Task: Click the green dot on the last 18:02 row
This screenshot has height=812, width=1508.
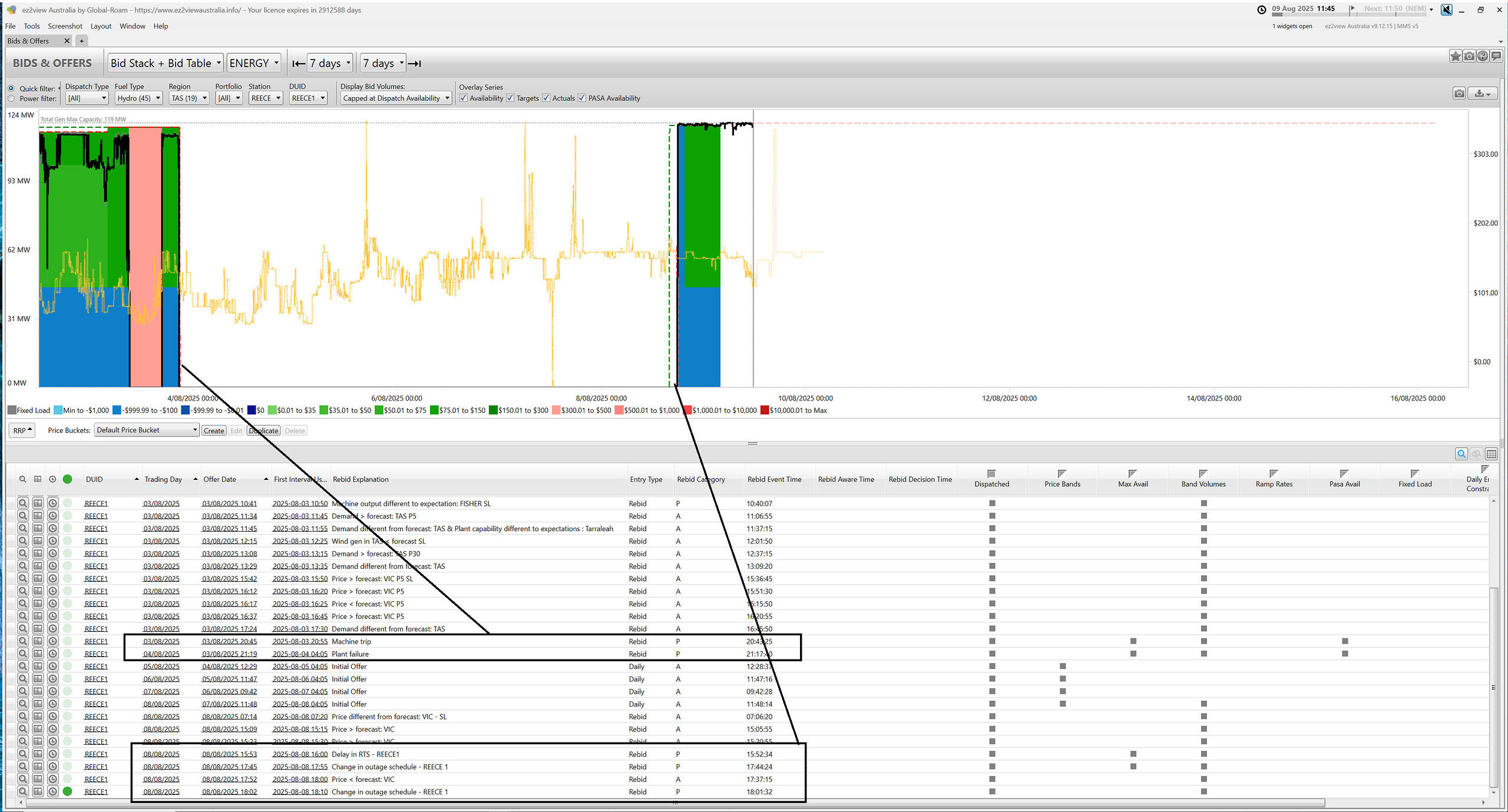Action: pyautogui.click(x=68, y=791)
